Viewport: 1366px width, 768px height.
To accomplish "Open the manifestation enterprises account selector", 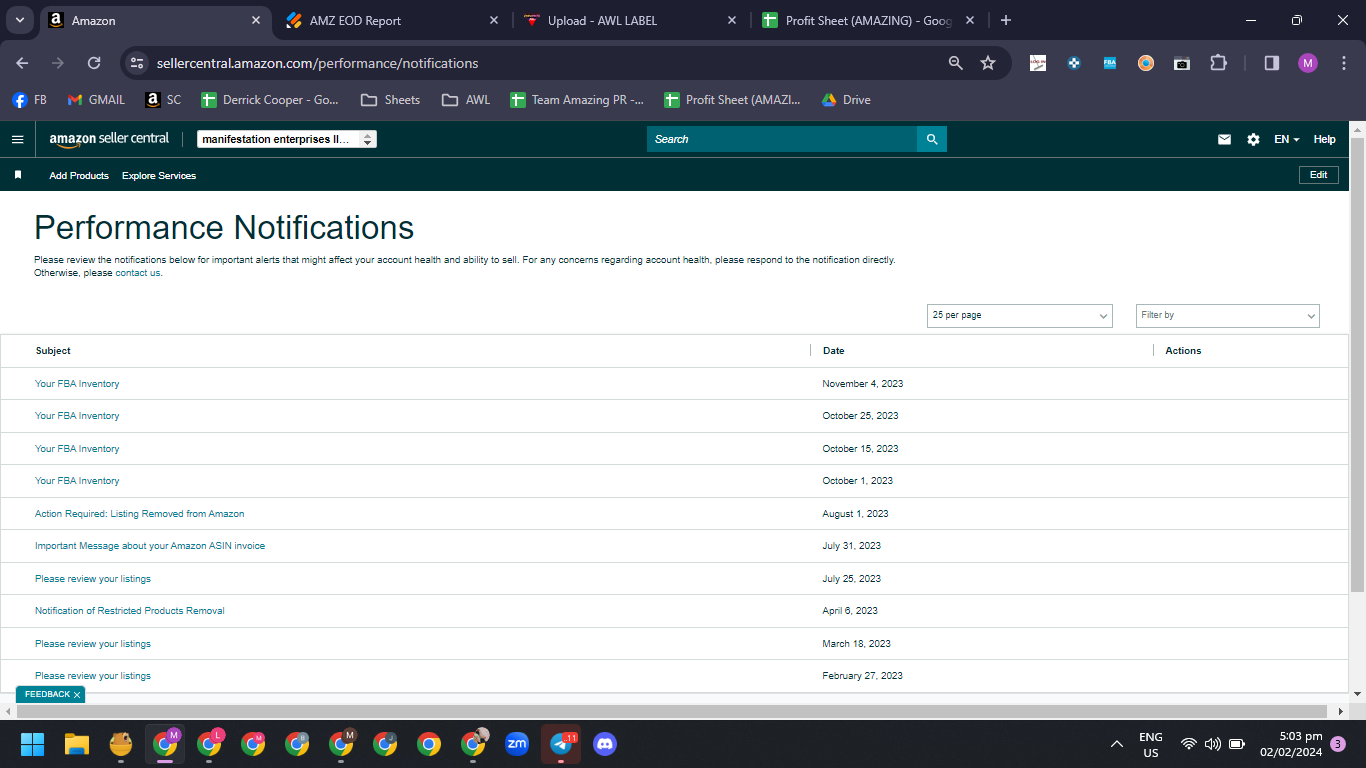I will (x=287, y=139).
